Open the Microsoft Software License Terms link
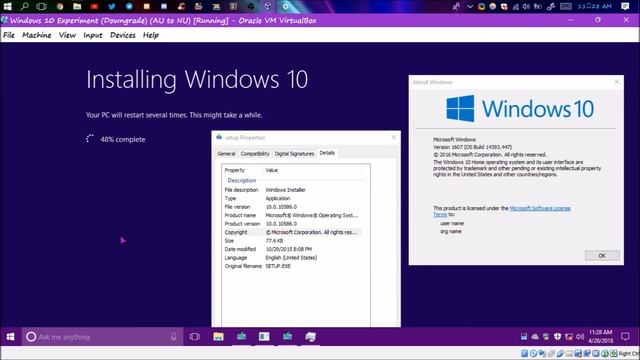 pyautogui.click(x=540, y=208)
